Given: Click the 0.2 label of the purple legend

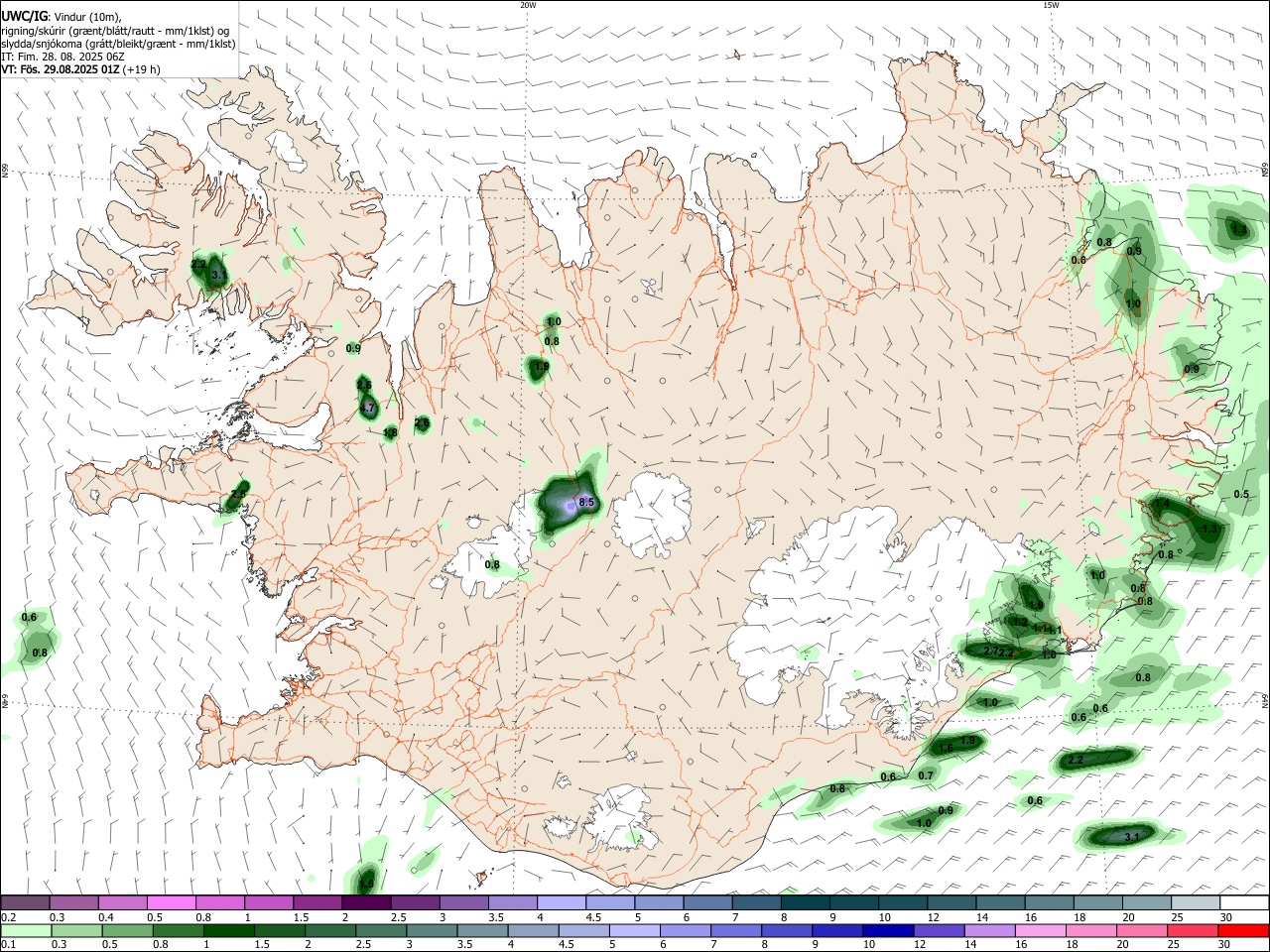Looking at the screenshot, I should [x=8, y=917].
